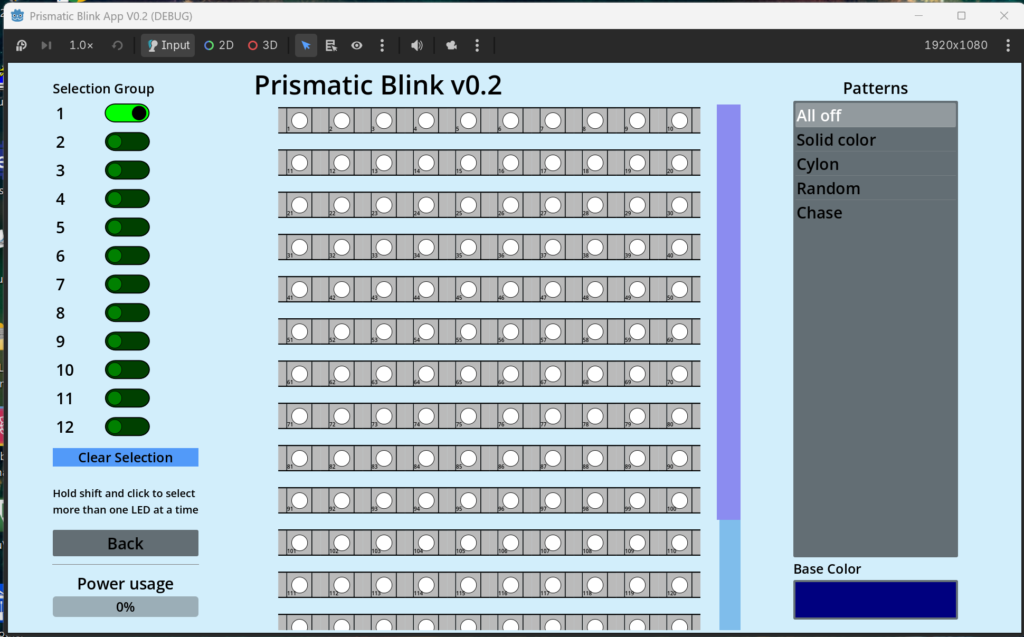Switch to the 2D view mode
Screen dimensions: 1024x637
219,45
